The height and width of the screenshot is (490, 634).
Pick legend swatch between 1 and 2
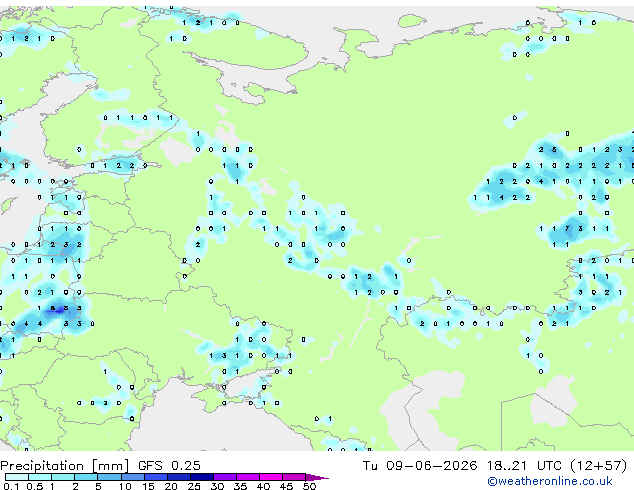tap(63, 477)
